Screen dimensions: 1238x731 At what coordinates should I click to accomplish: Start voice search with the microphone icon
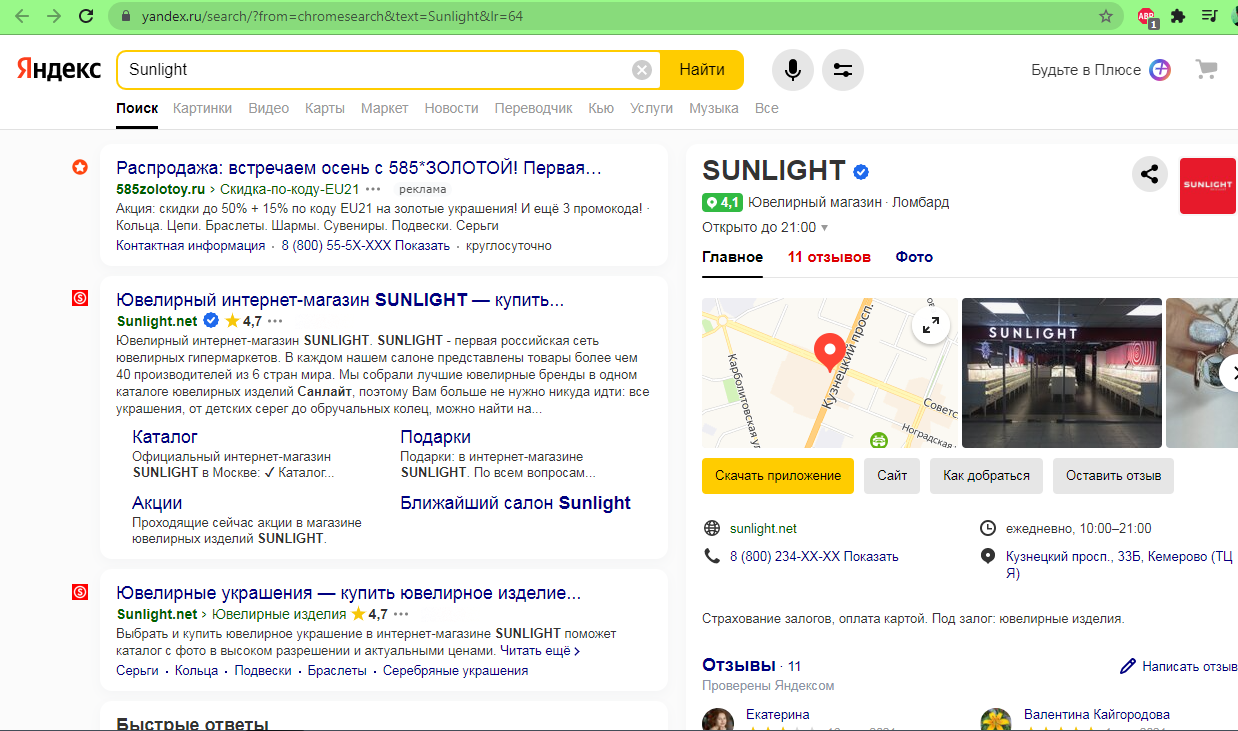pyautogui.click(x=792, y=70)
